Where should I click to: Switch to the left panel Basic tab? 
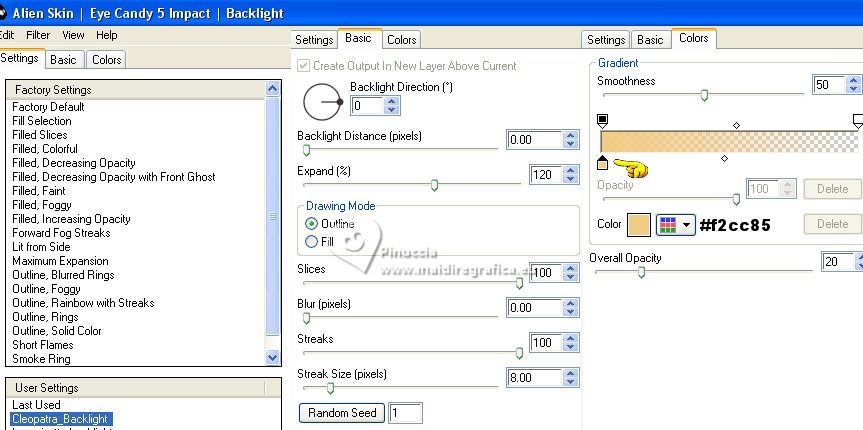pyautogui.click(x=63, y=59)
